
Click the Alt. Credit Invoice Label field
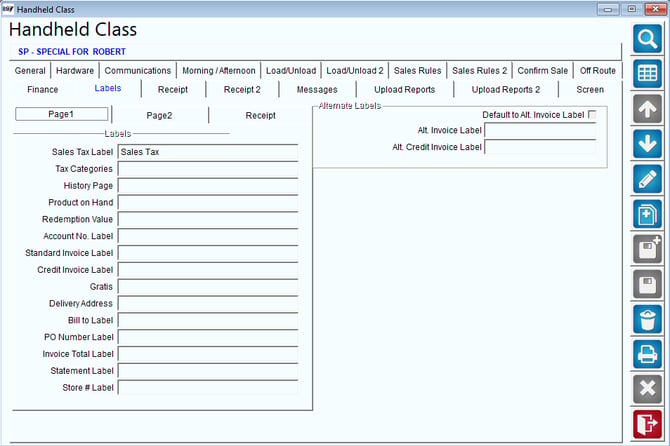(540, 147)
